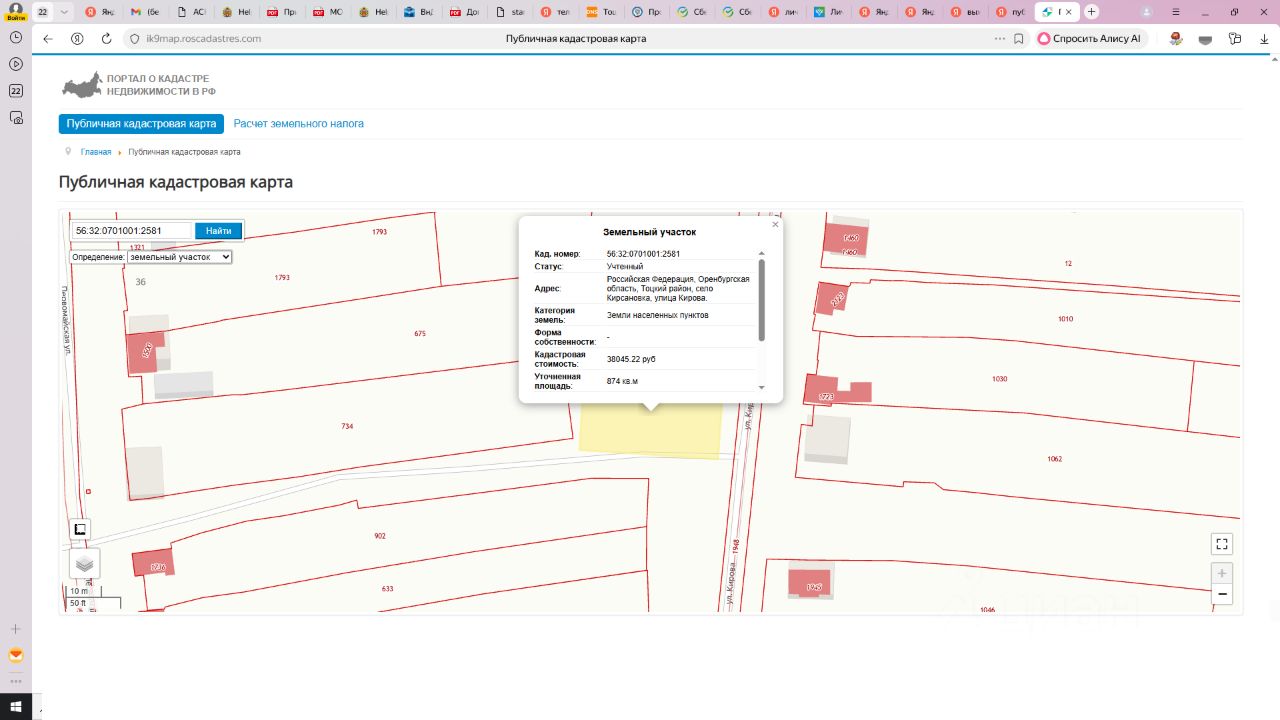Click the Спросить Алису AI button
Screen dimensions: 1280x720
pos(1089,39)
